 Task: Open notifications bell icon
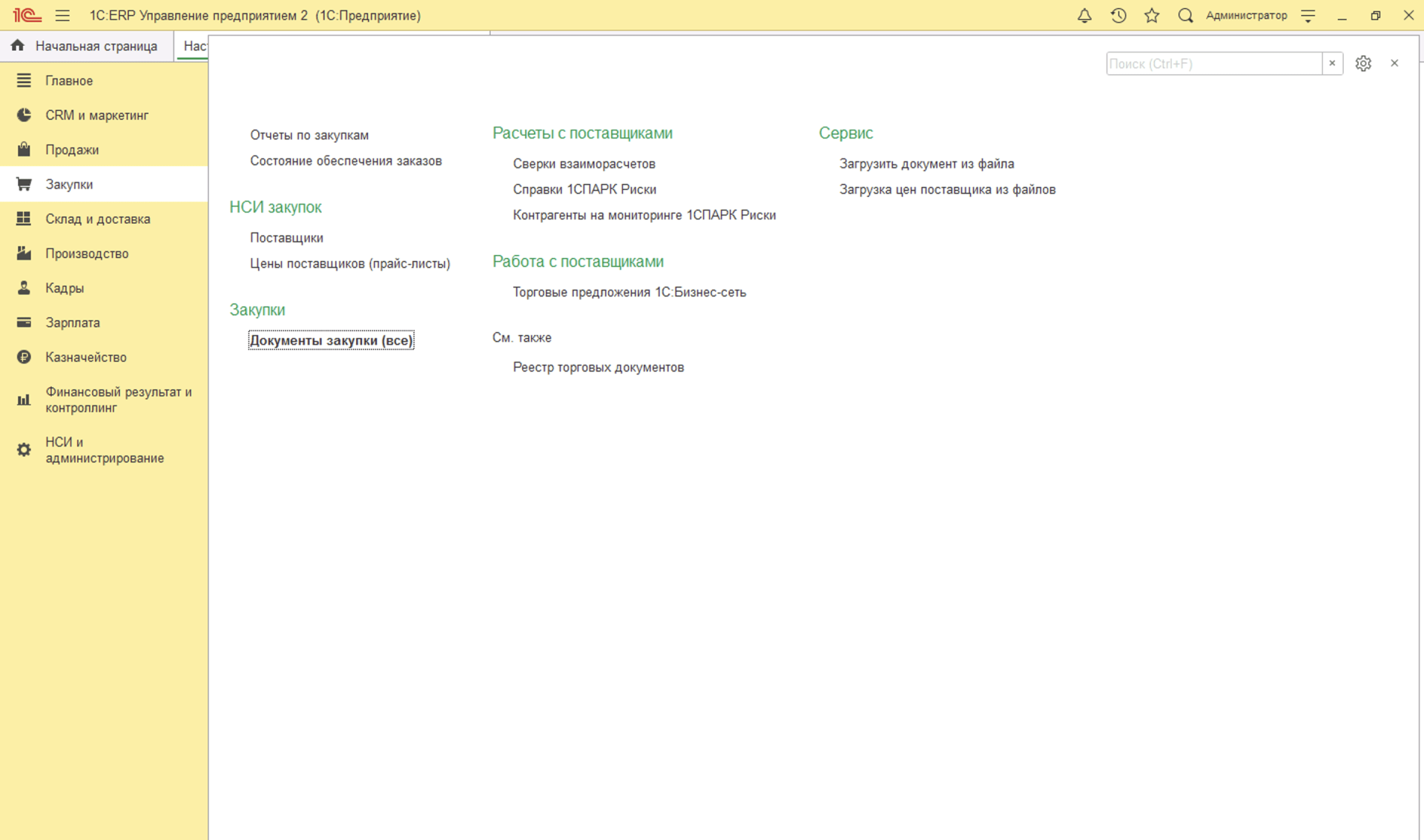(x=1084, y=16)
